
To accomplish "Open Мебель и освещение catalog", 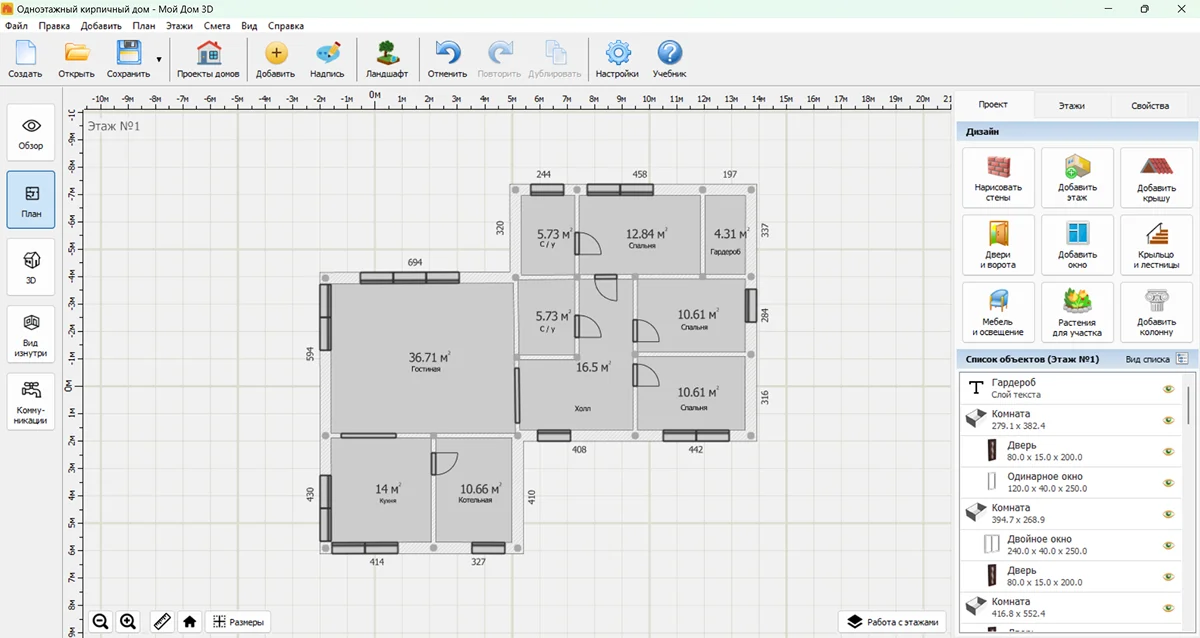I will tap(998, 312).
